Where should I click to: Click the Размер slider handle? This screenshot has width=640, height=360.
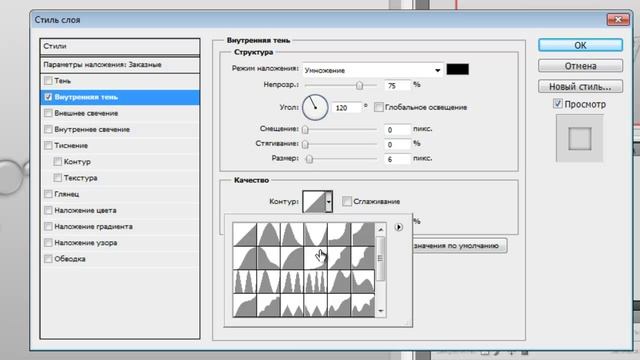pos(309,160)
